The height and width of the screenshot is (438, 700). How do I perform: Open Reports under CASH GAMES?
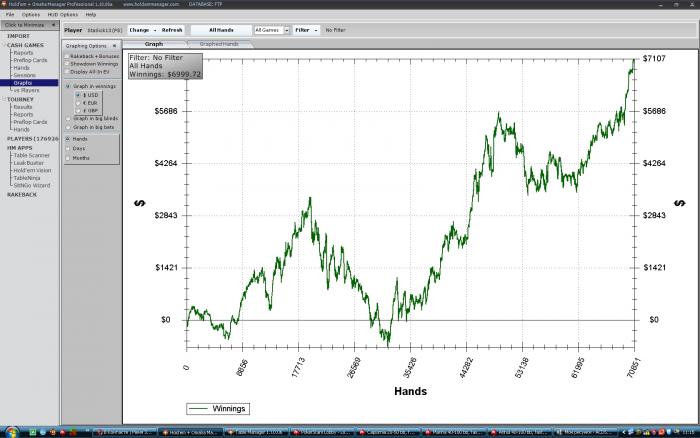[x=23, y=53]
